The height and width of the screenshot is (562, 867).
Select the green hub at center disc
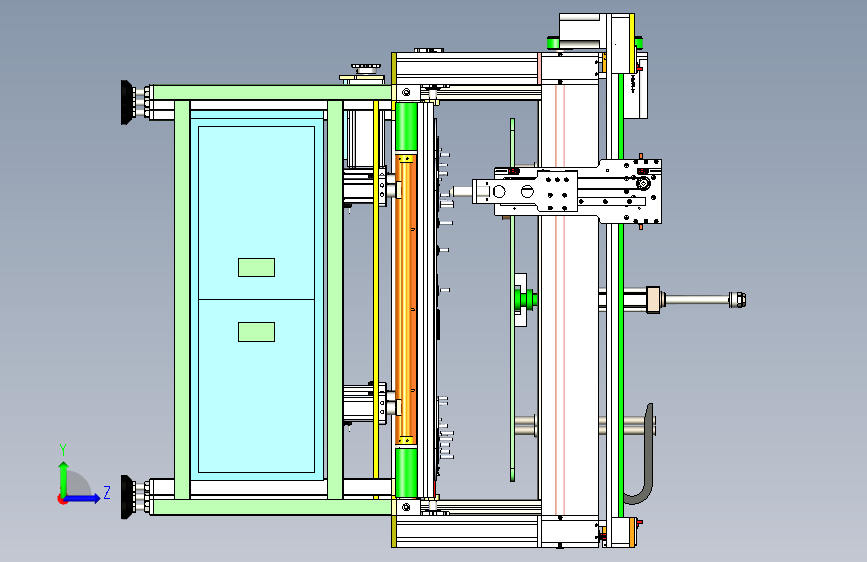[525, 299]
